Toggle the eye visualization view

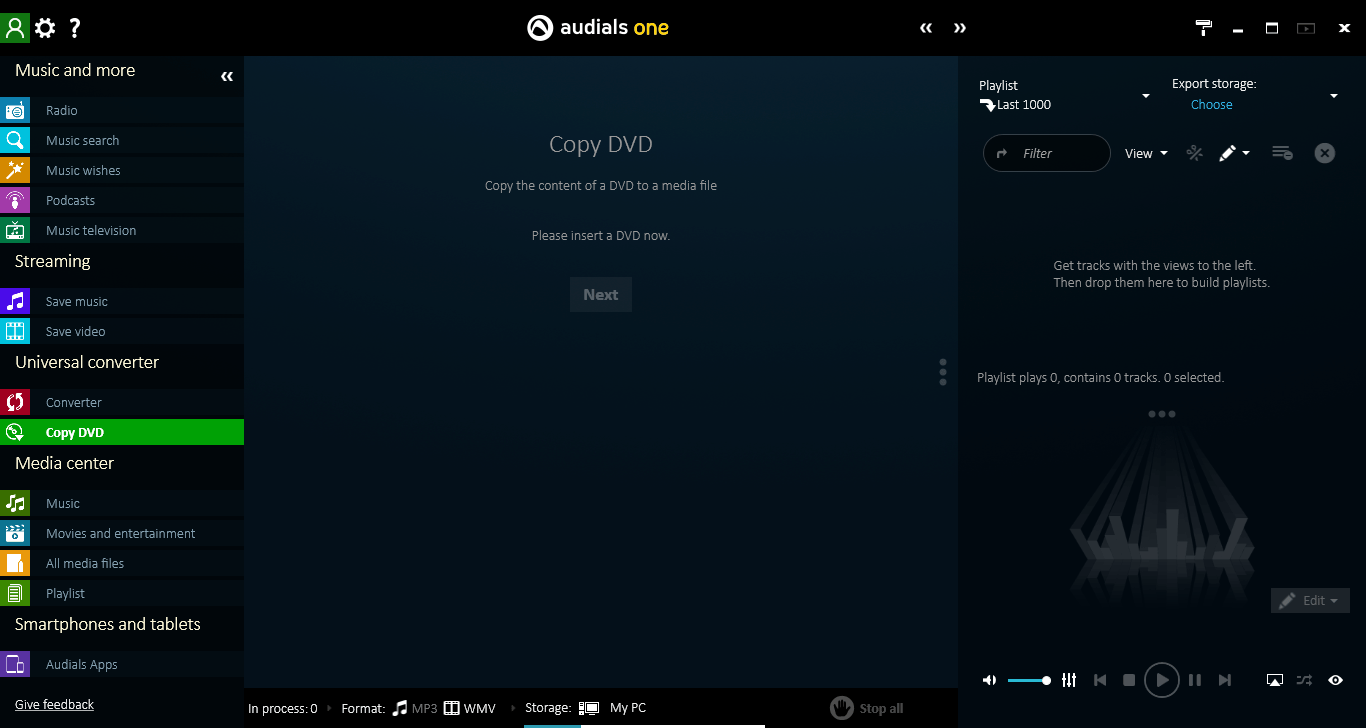pyautogui.click(x=1335, y=680)
